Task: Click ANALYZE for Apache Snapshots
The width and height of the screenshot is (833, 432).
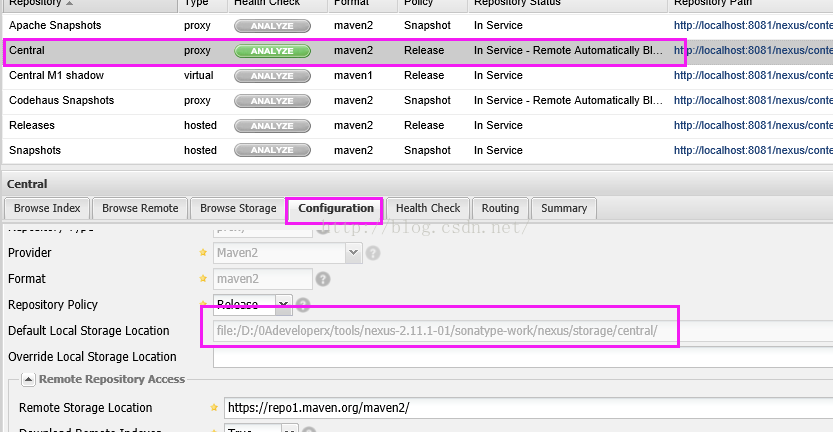Action: 272,26
